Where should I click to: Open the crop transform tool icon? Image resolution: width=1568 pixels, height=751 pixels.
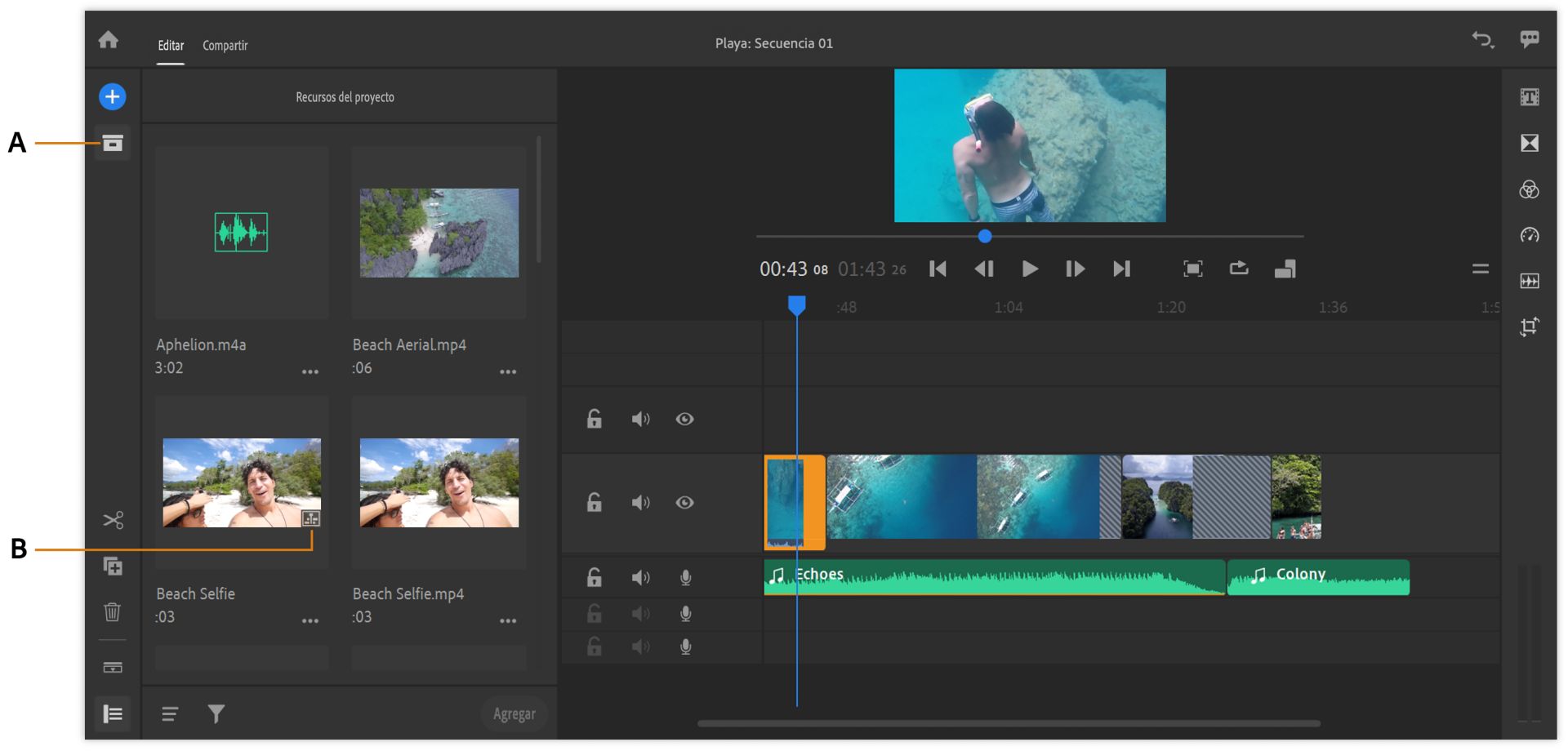[x=1529, y=327]
